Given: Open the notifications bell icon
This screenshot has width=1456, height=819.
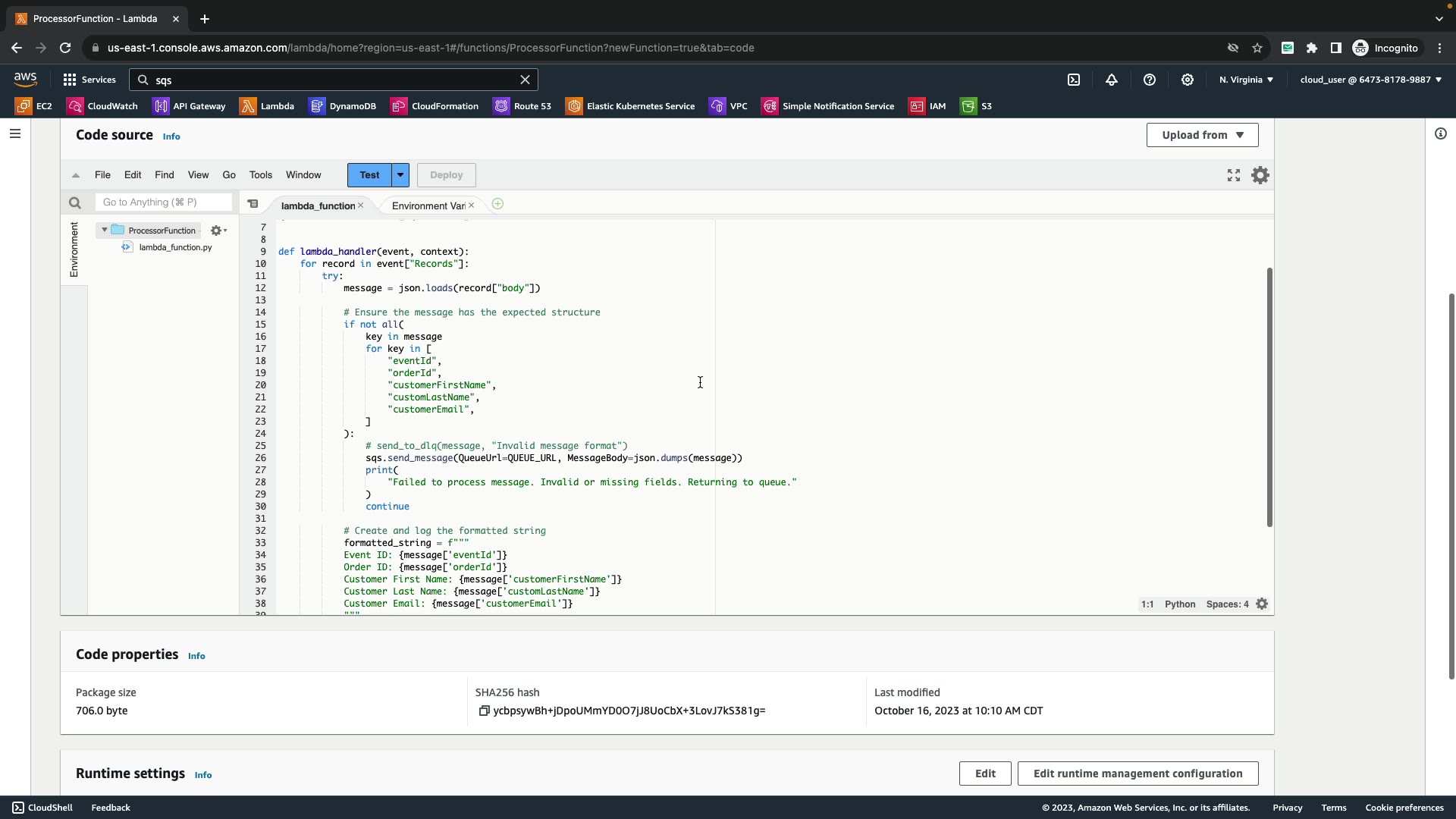Looking at the screenshot, I should 1112,80.
